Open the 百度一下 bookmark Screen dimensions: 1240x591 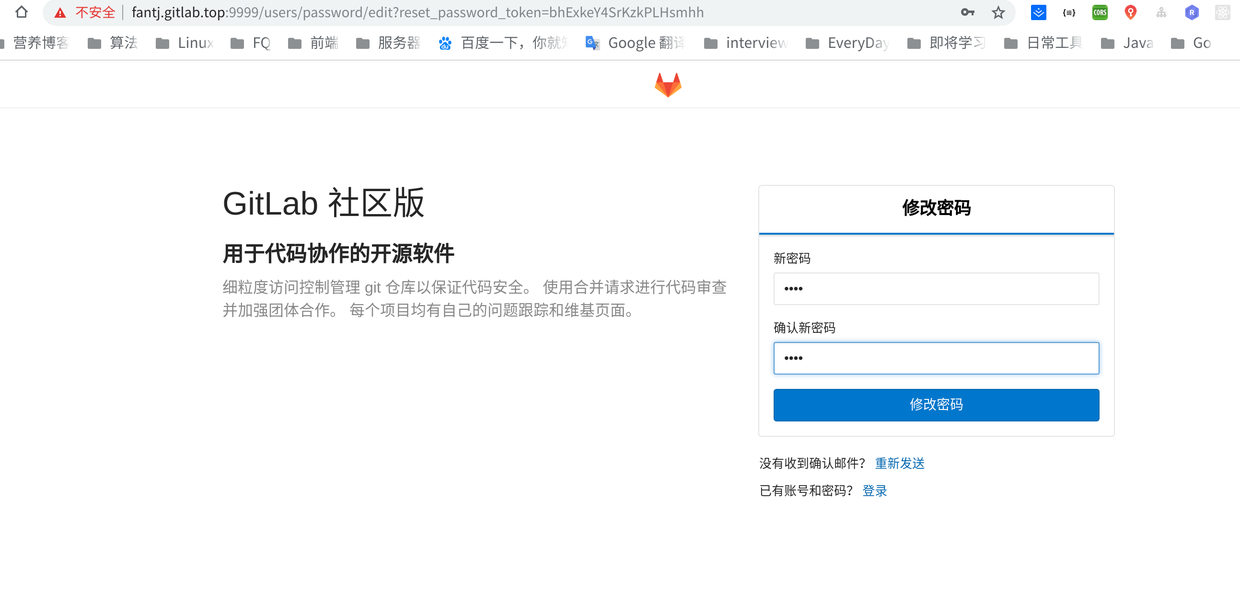pos(503,43)
